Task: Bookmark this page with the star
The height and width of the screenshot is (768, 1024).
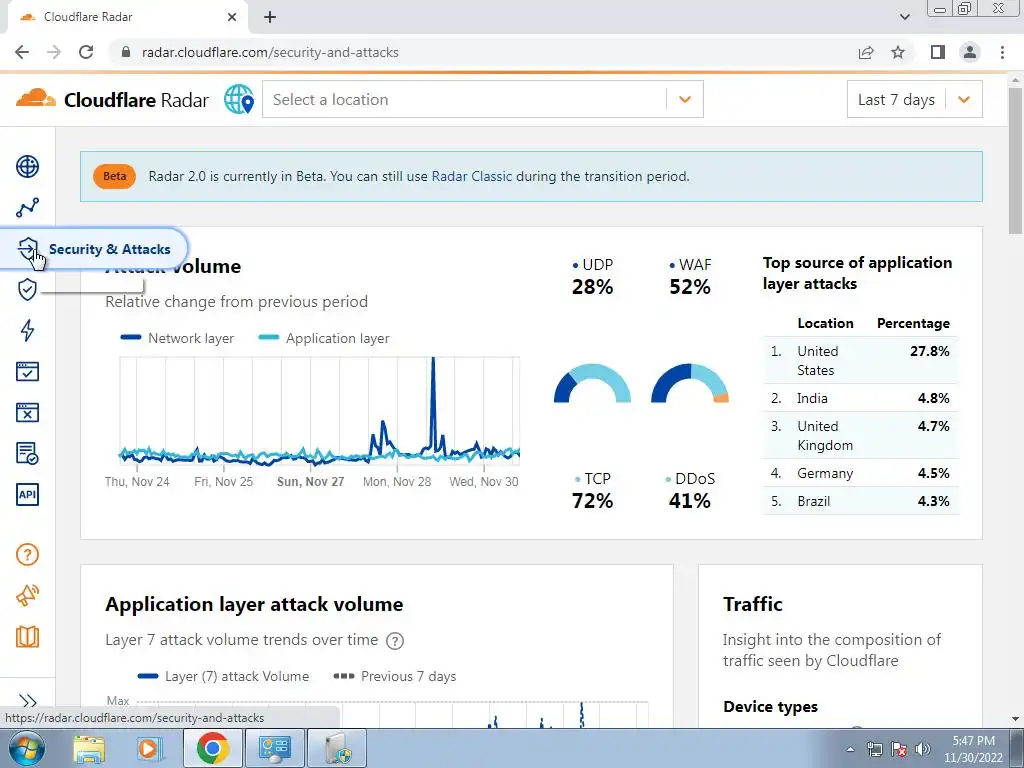Action: [898, 52]
